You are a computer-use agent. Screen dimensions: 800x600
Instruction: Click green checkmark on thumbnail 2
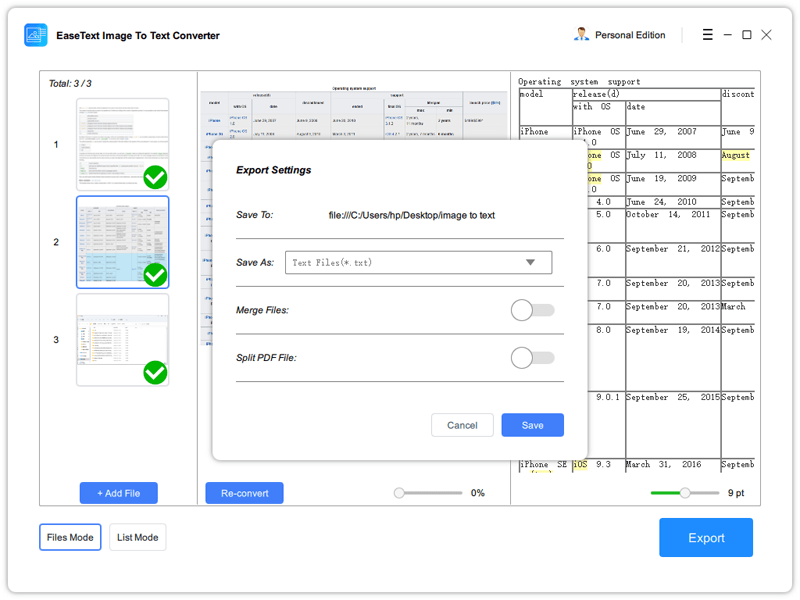155,275
